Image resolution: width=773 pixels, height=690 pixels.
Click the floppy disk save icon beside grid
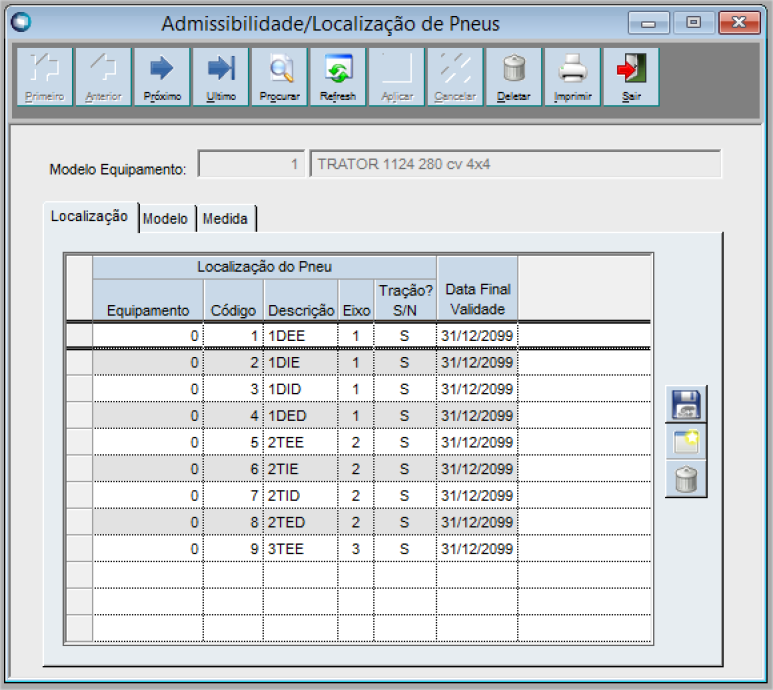(686, 404)
